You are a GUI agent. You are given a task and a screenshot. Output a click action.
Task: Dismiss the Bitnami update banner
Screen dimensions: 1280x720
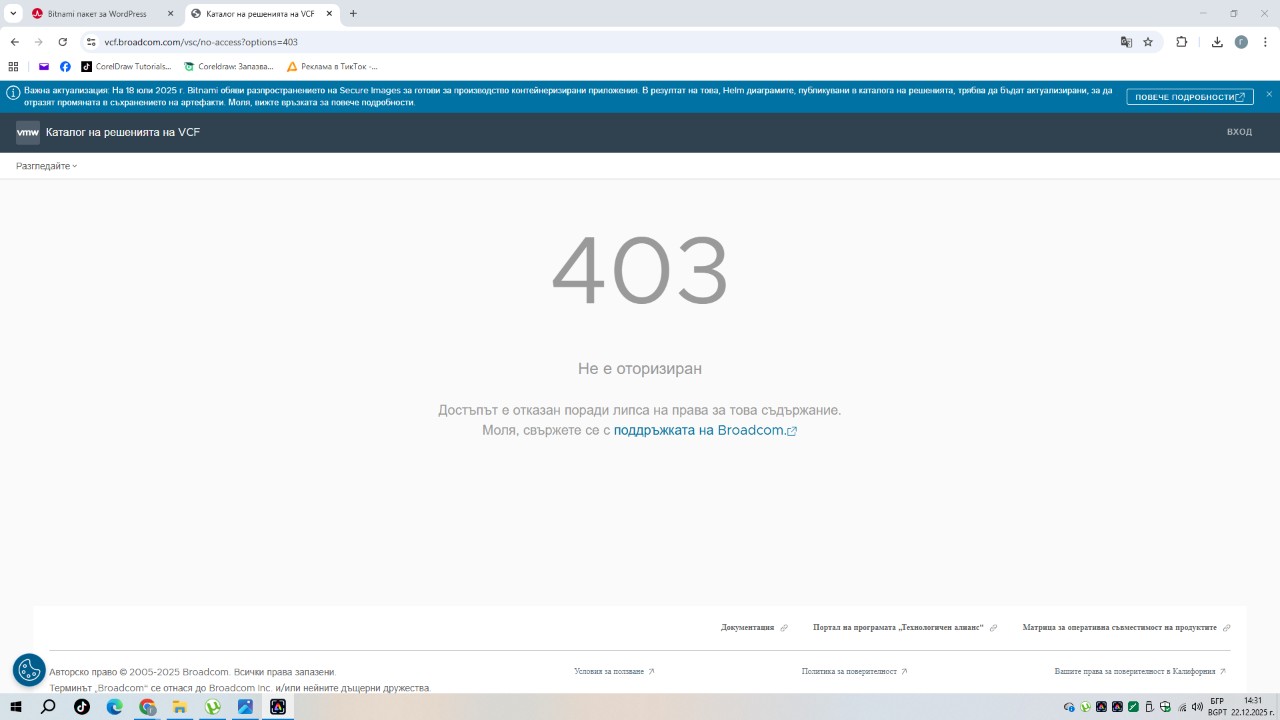coord(1269,94)
